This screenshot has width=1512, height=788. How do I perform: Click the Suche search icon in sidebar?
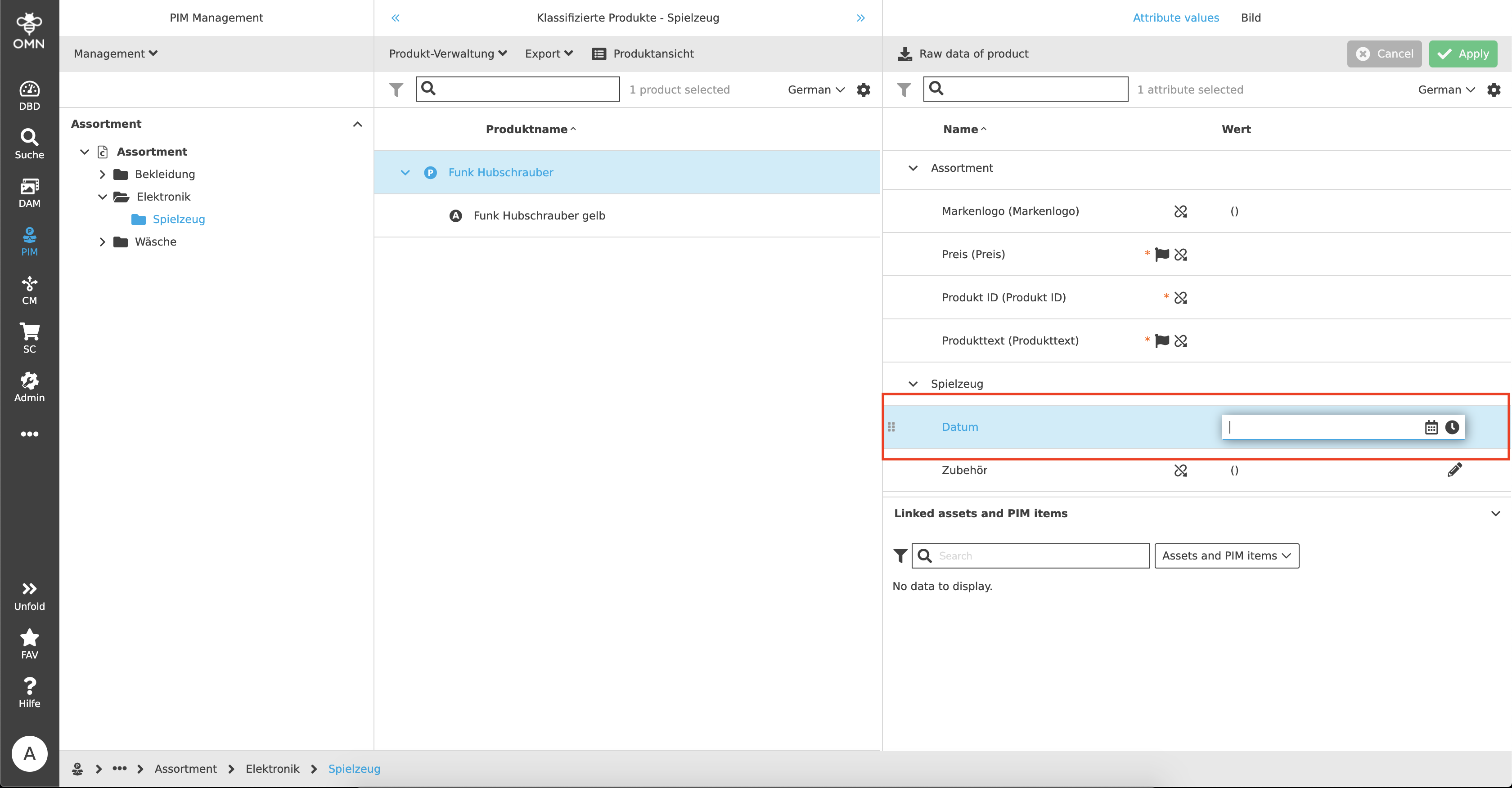pyautogui.click(x=29, y=141)
